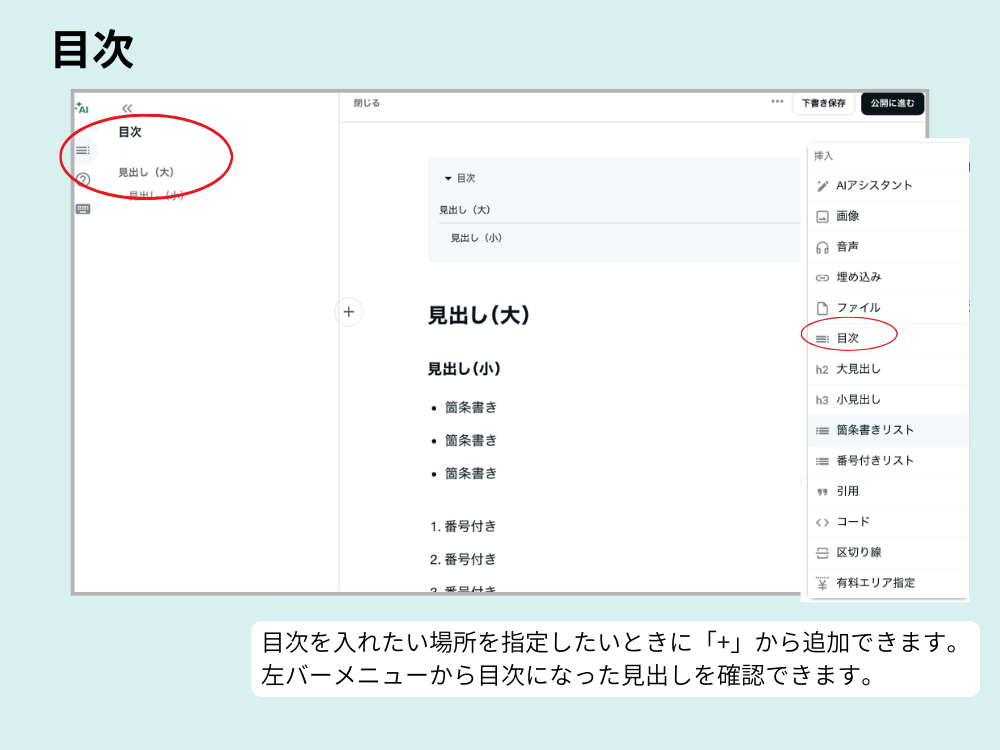Image resolution: width=1000 pixels, height=750 pixels.
Task: Open the table of contents sidebar icon
Action: click(82, 152)
